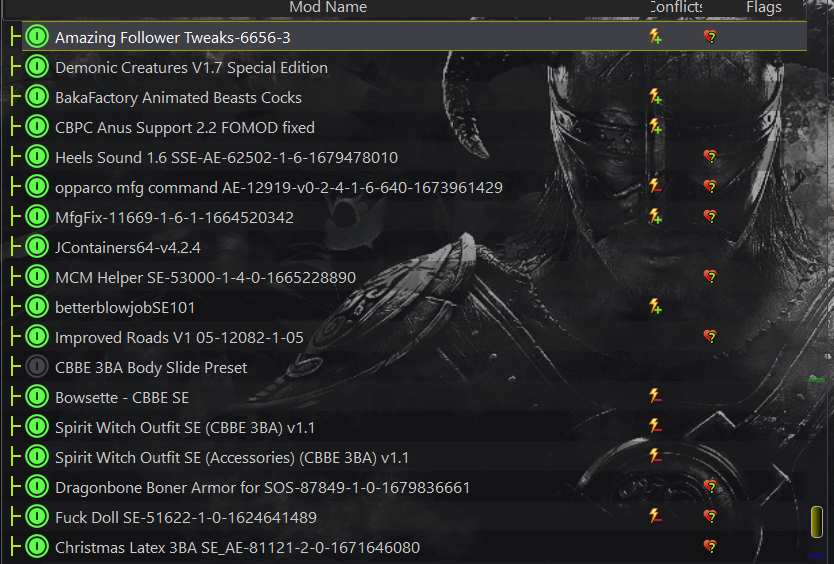
Task: Select opparco mfg command AE mod name
Action: tap(279, 188)
